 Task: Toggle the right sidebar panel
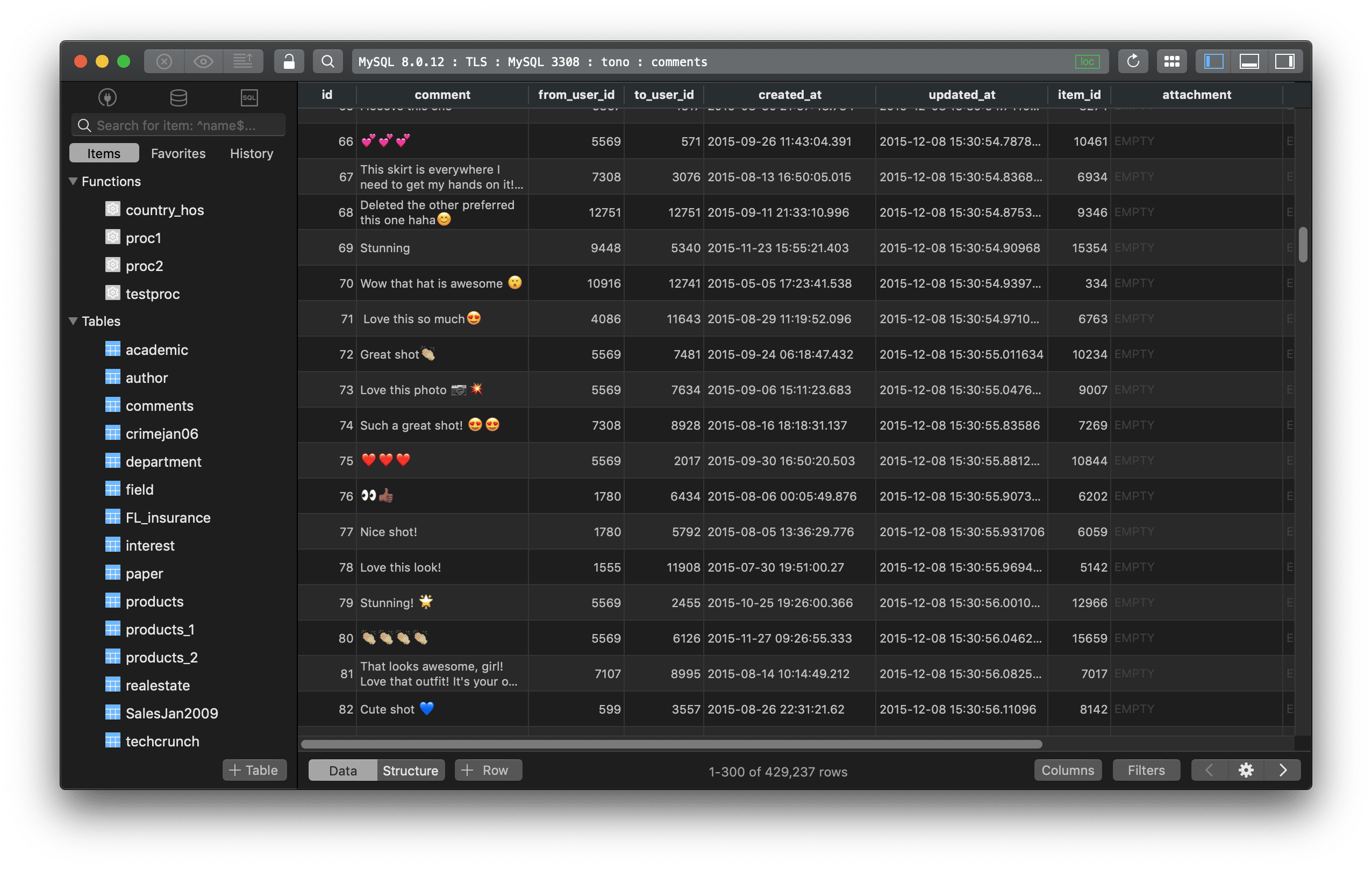pyautogui.click(x=1284, y=61)
